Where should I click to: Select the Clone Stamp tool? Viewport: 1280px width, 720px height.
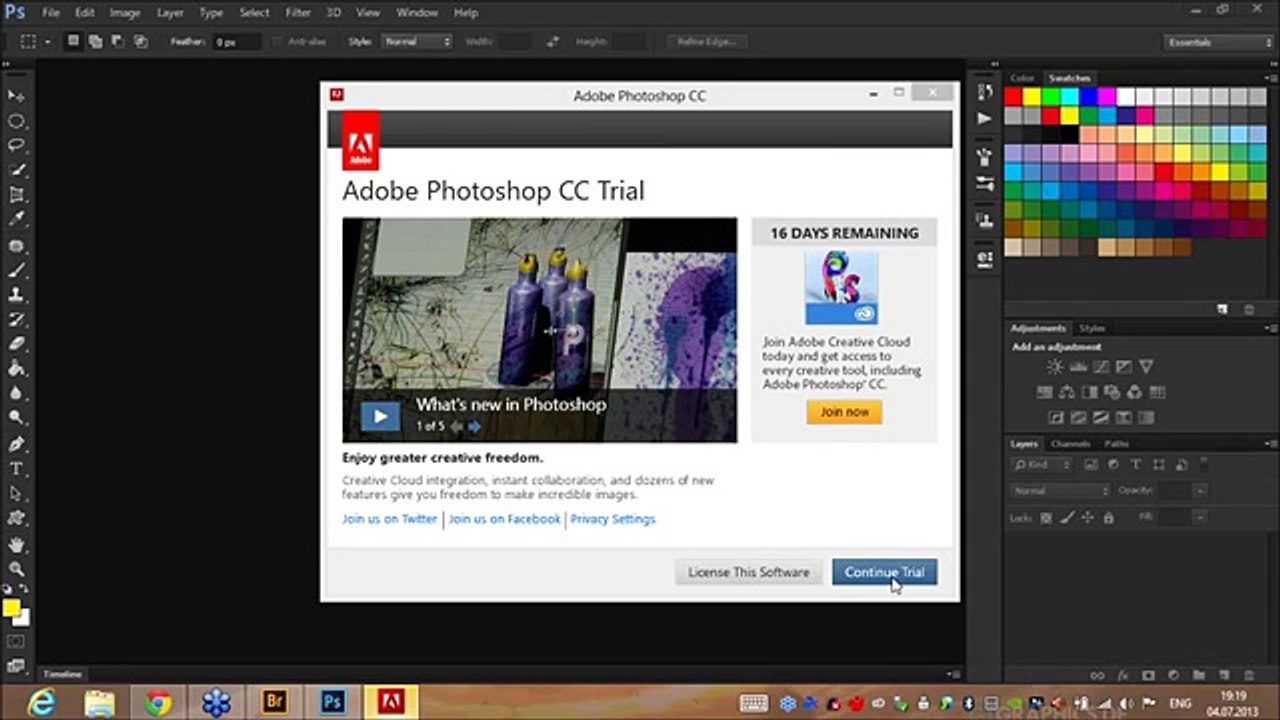coord(17,295)
